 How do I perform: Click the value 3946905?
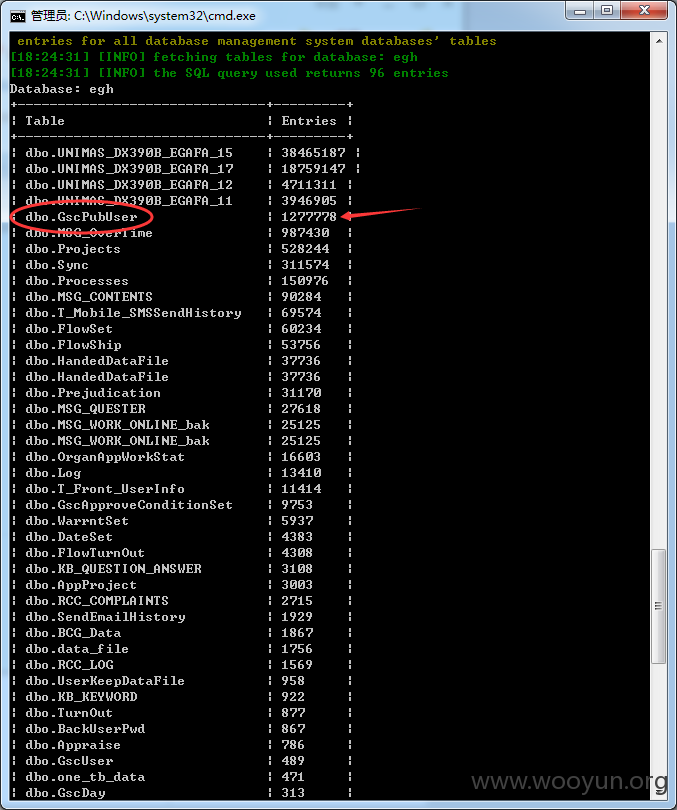[309, 200]
